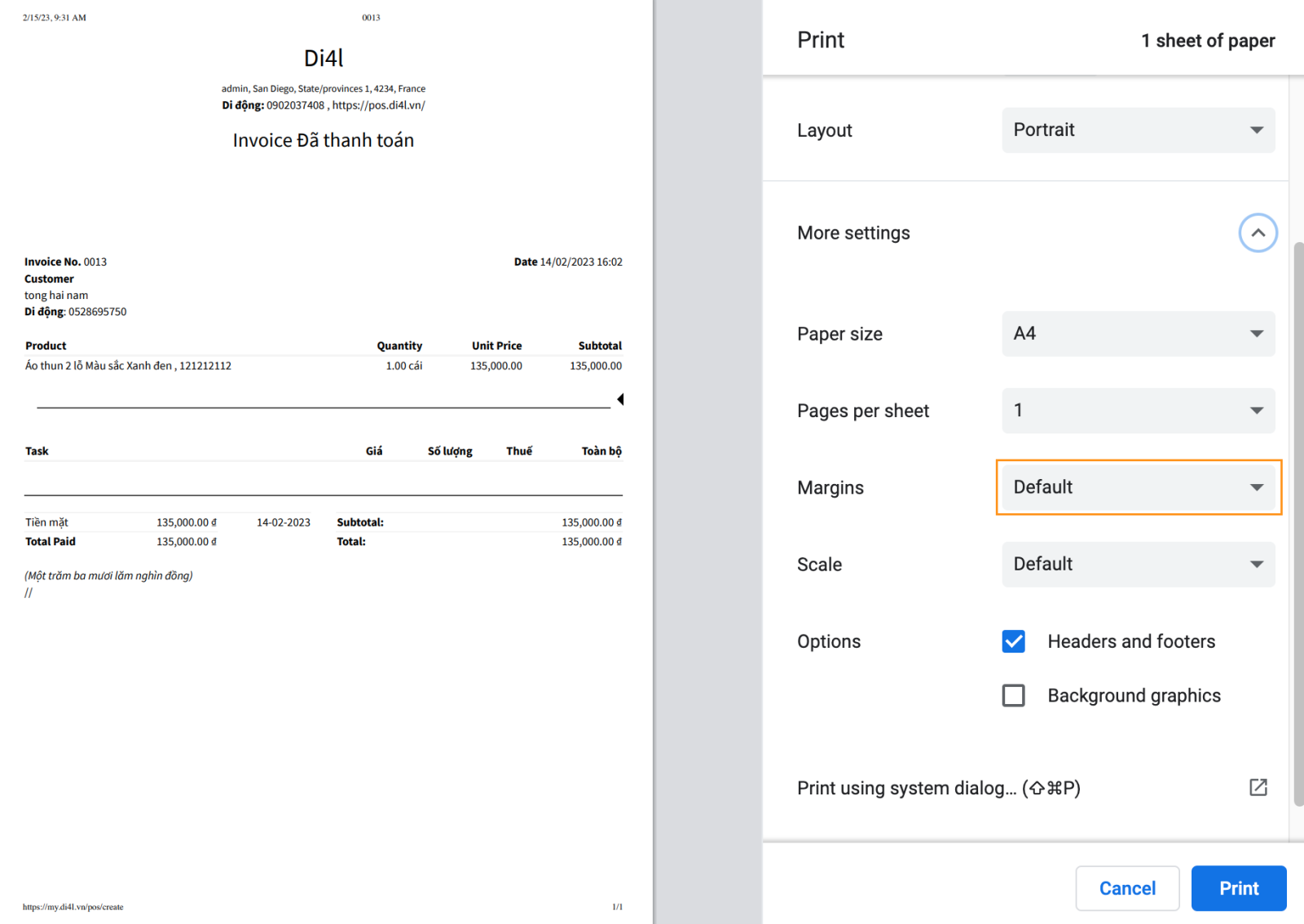The height and width of the screenshot is (924, 1304).
Task: Open the Layout dropdown
Action: click(1138, 130)
